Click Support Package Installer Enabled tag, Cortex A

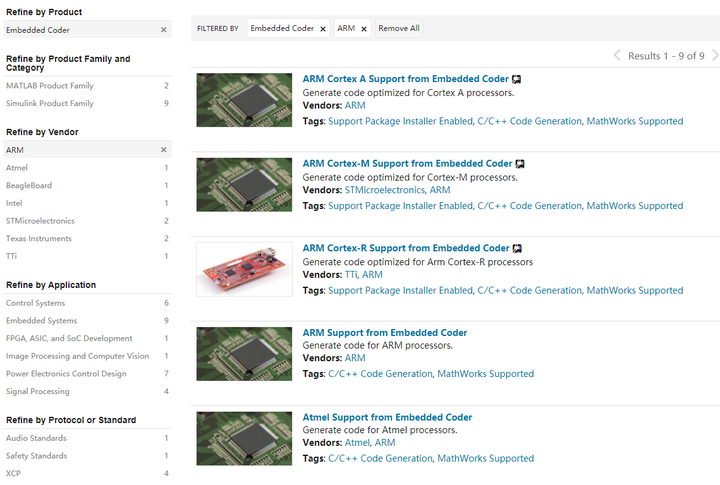tap(400, 121)
